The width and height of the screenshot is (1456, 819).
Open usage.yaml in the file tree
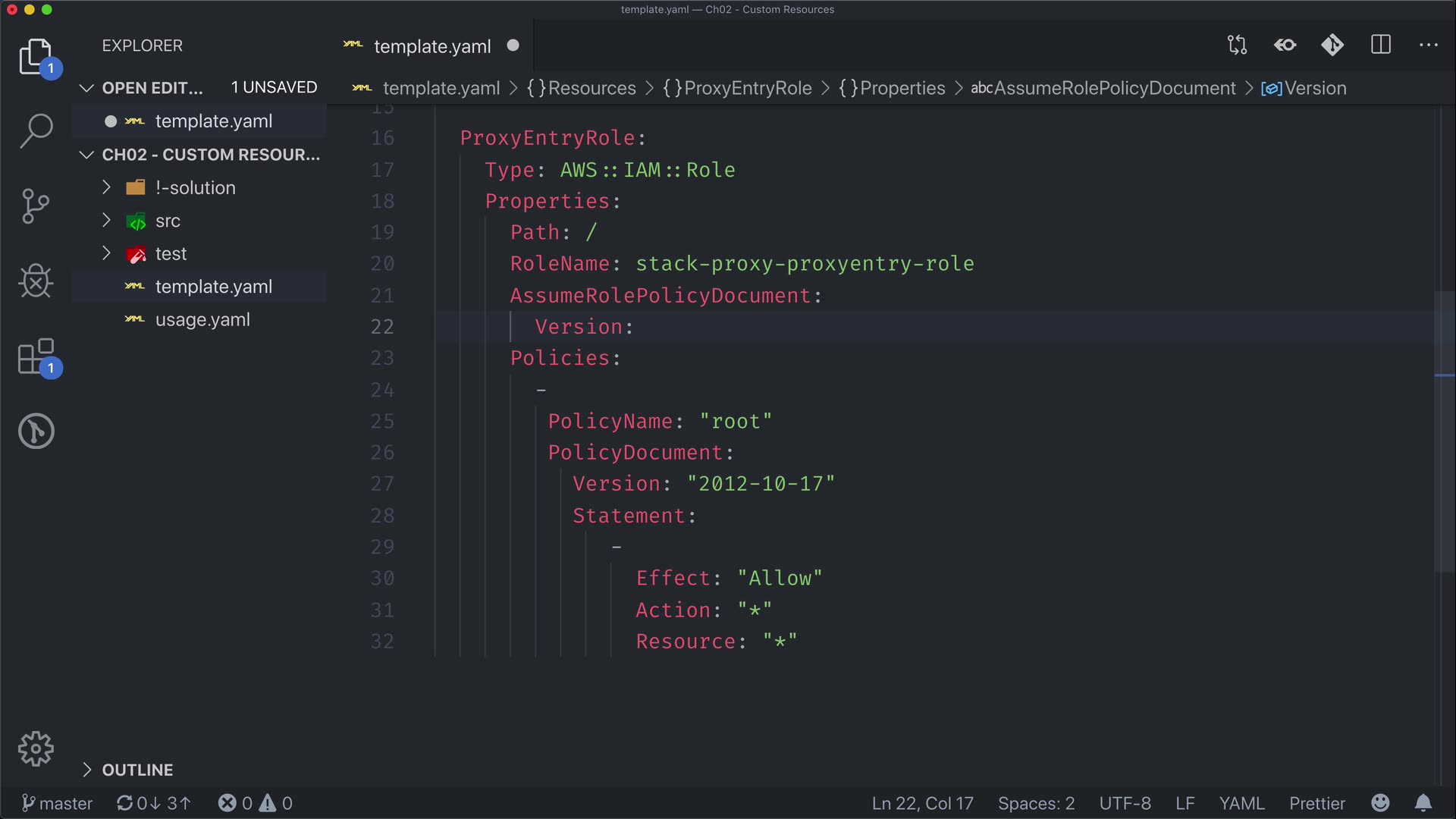202,319
